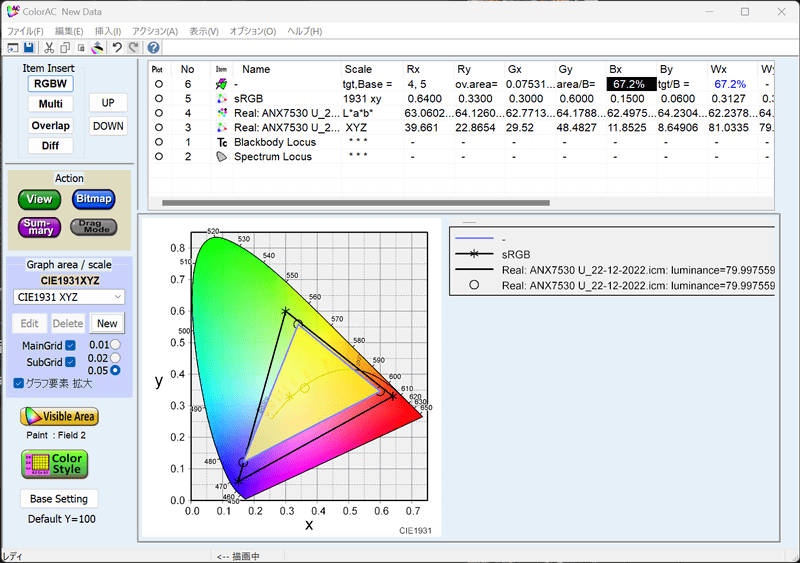
Task: Click the Copy icon in toolbar
Action: 64,47
